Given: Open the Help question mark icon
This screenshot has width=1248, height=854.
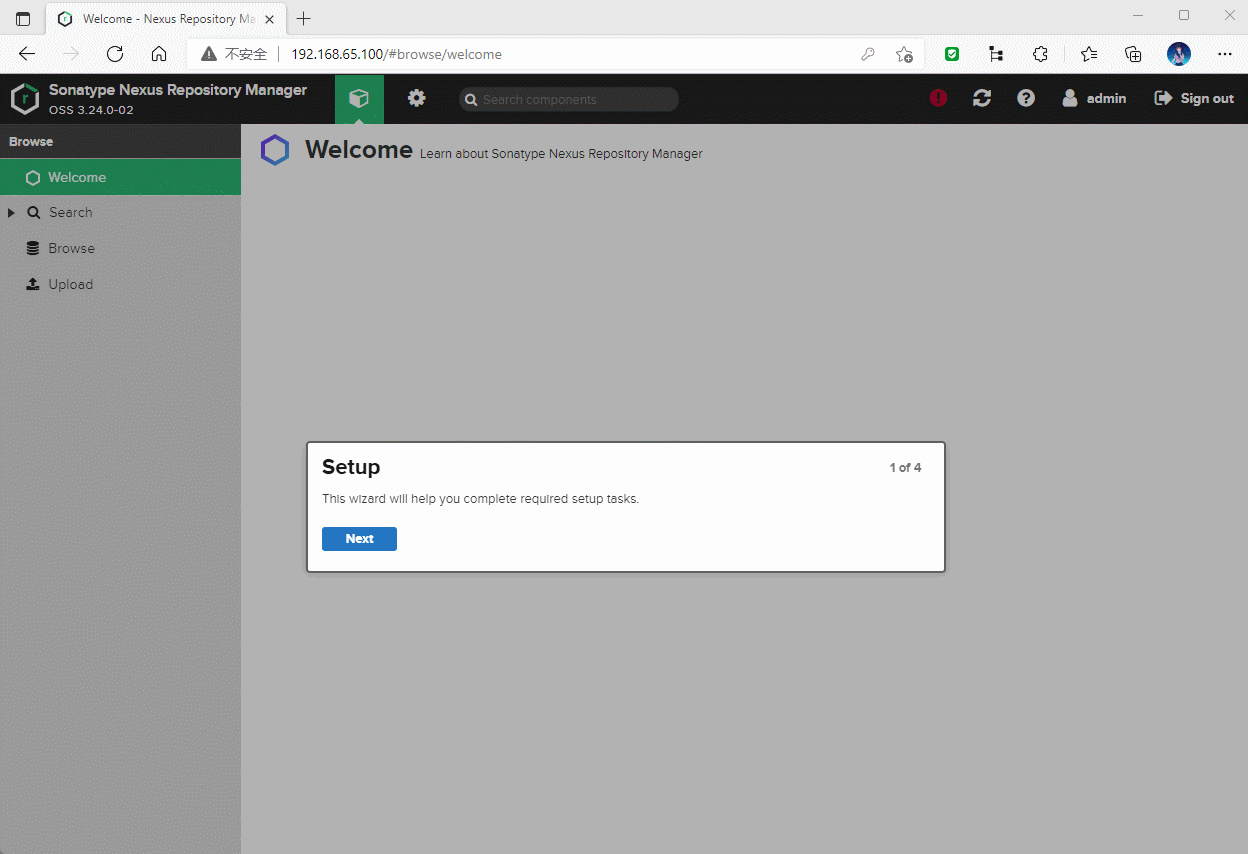Looking at the screenshot, I should [x=1026, y=98].
